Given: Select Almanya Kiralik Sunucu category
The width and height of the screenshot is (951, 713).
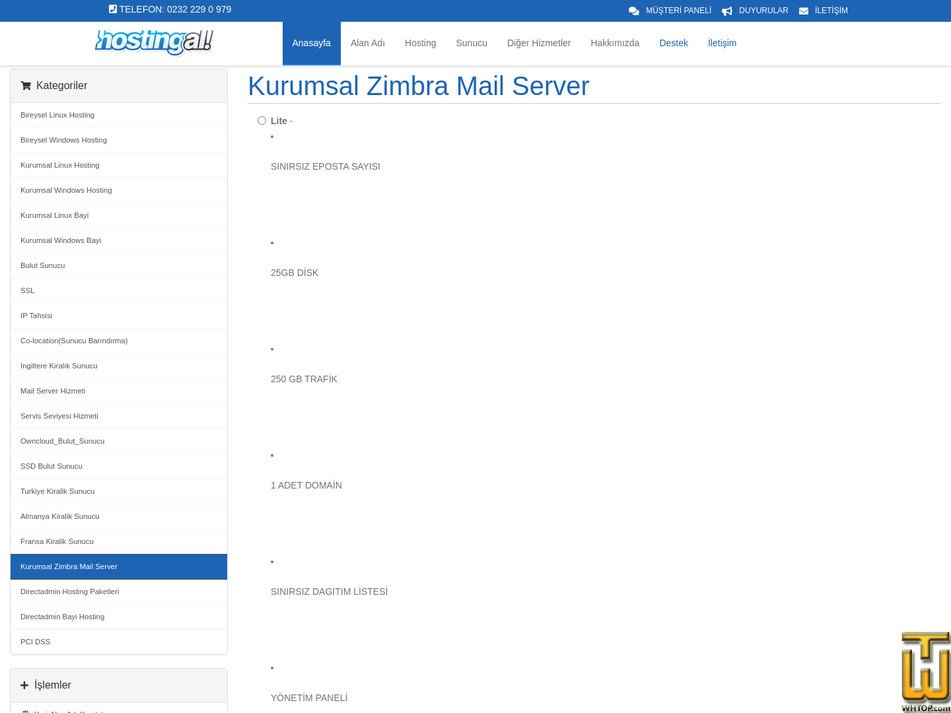Looking at the screenshot, I should [x=119, y=517].
